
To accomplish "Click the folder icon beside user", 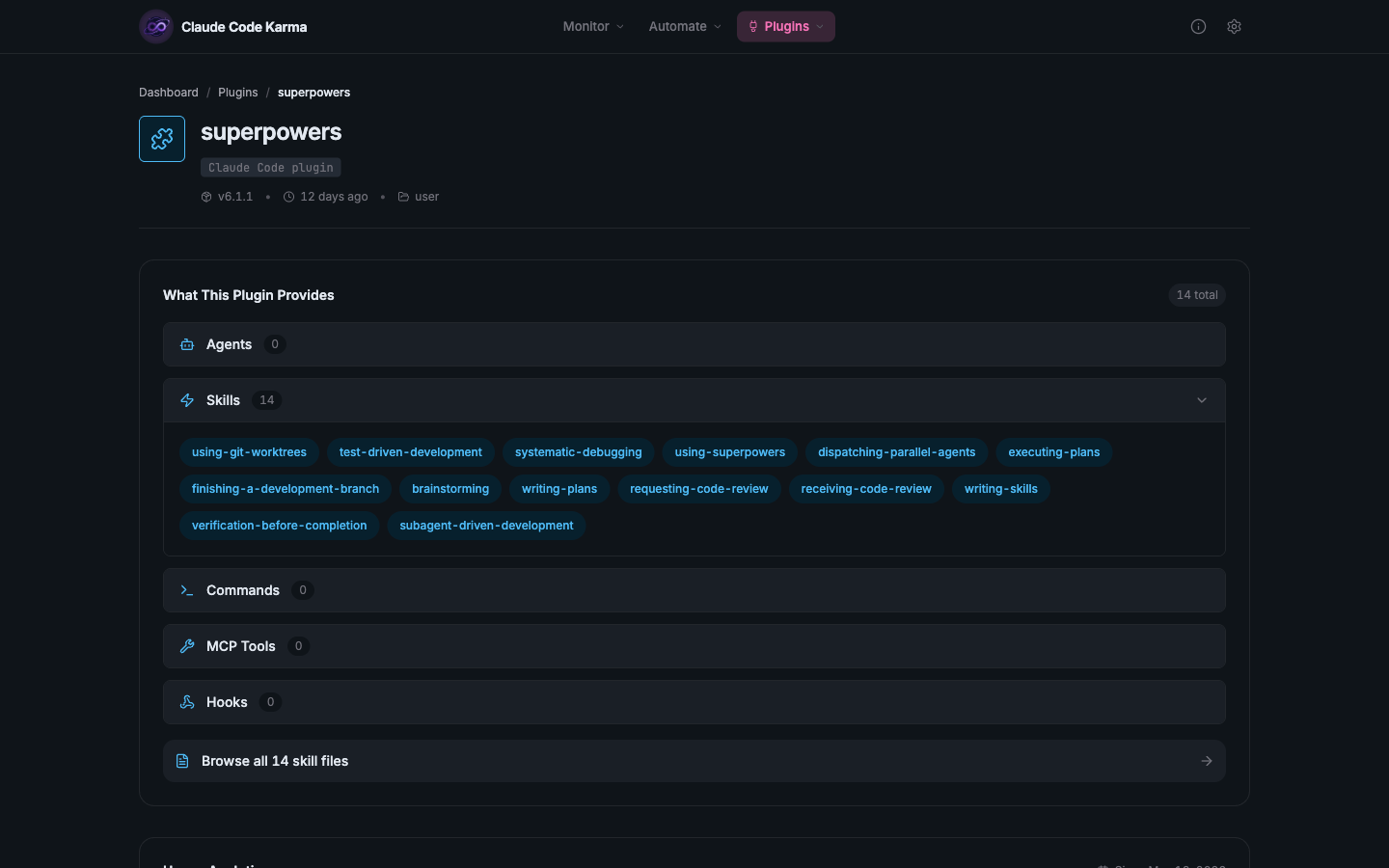I will pos(403,197).
